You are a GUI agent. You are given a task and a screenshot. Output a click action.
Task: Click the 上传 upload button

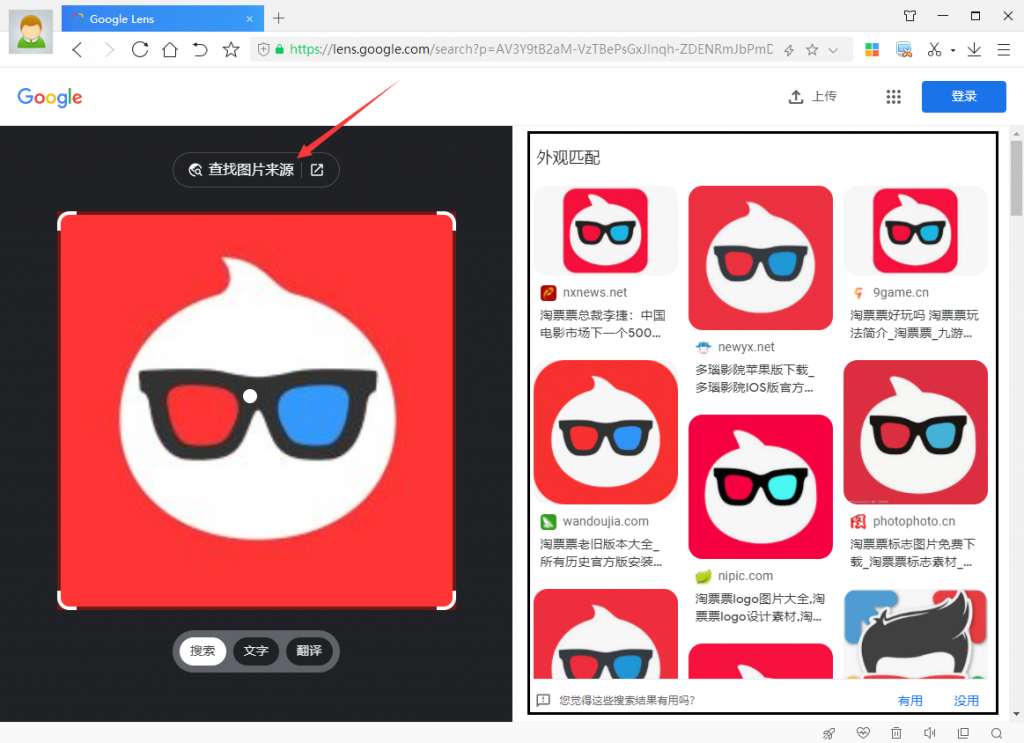pyautogui.click(x=812, y=97)
